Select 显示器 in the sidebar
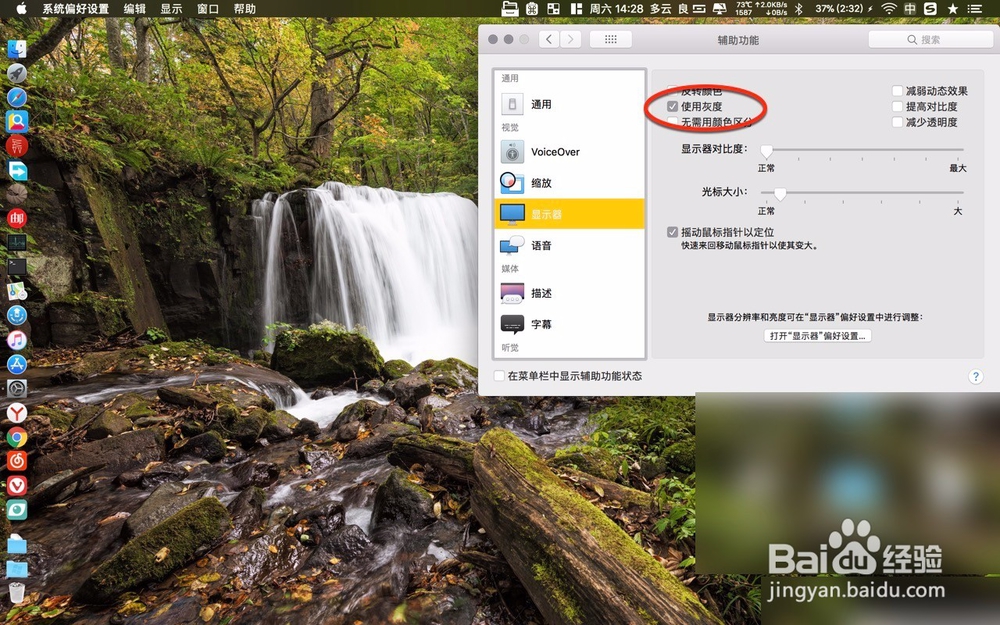The width and height of the screenshot is (1000, 625). click(x=570, y=214)
